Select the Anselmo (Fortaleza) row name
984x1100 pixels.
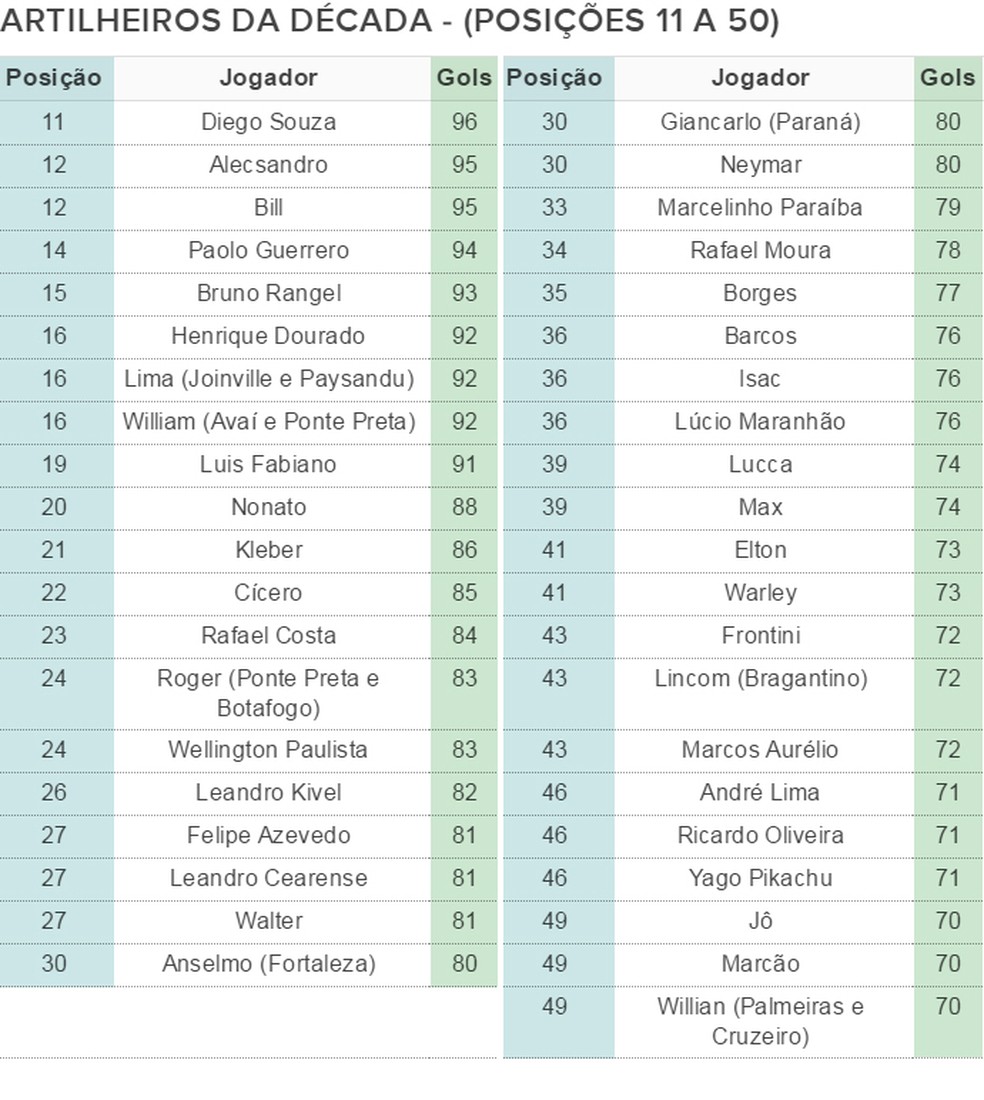click(268, 964)
